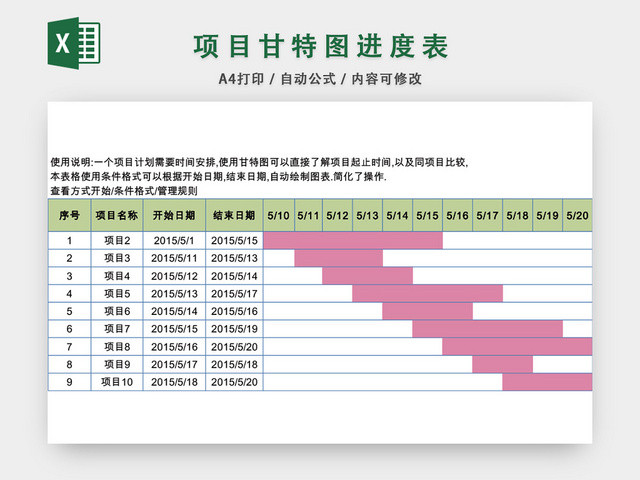The height and width of the screenshot is (480, 640).
Task: Click the pink Gantt bar for 项目6
Action: [427, 311]
